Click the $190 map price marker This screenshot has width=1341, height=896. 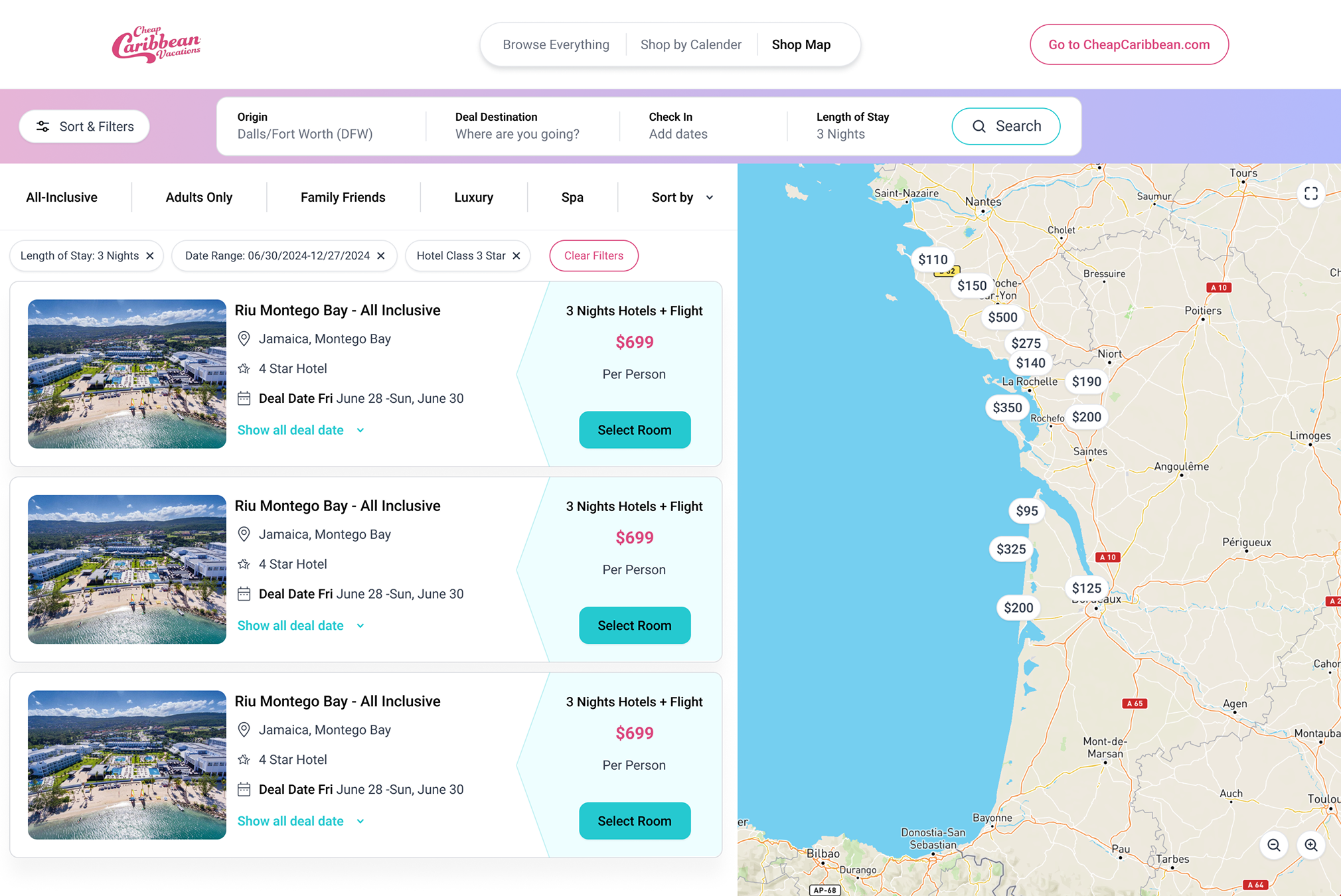click(x=1086, y=382)
